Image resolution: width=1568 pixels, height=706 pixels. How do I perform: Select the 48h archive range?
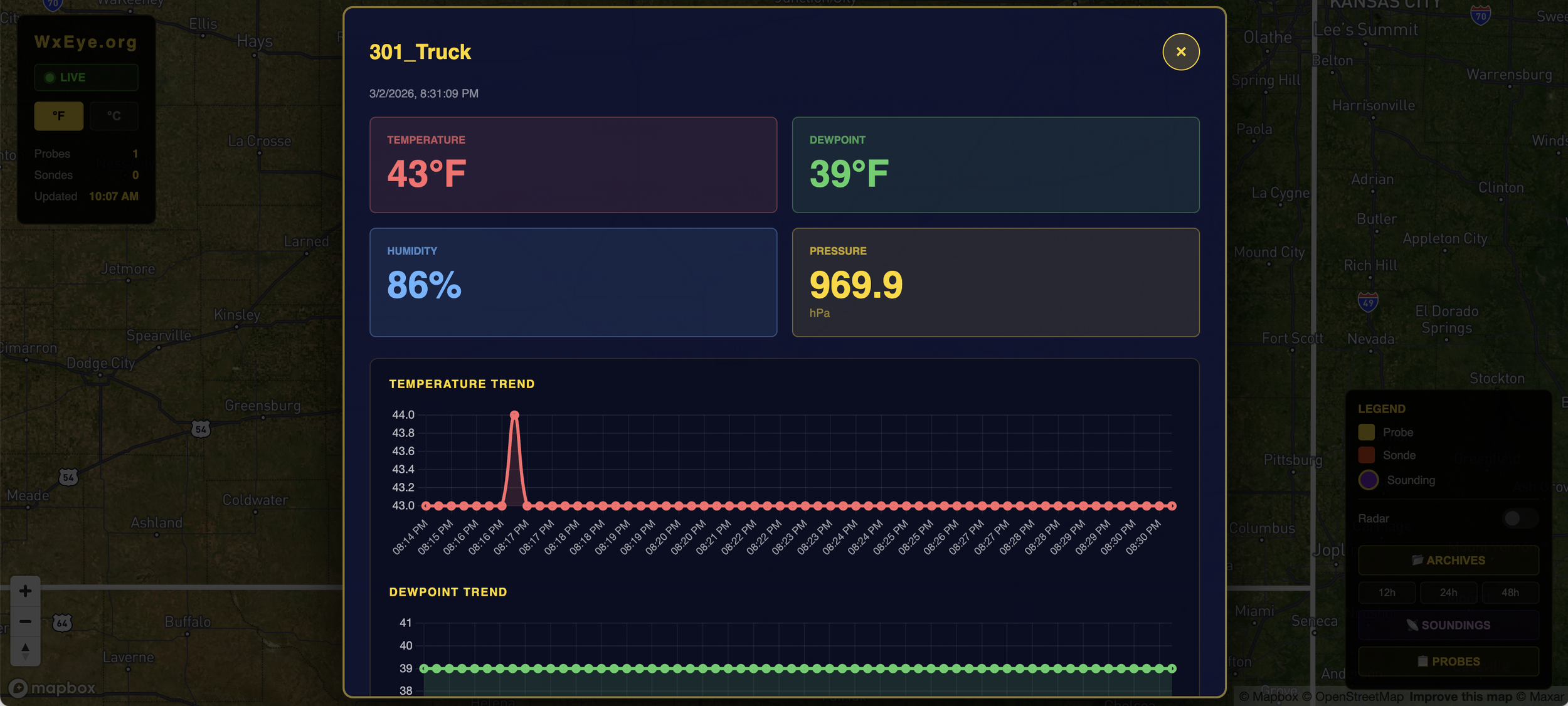pyautogui.click(x=1509, y=593)
